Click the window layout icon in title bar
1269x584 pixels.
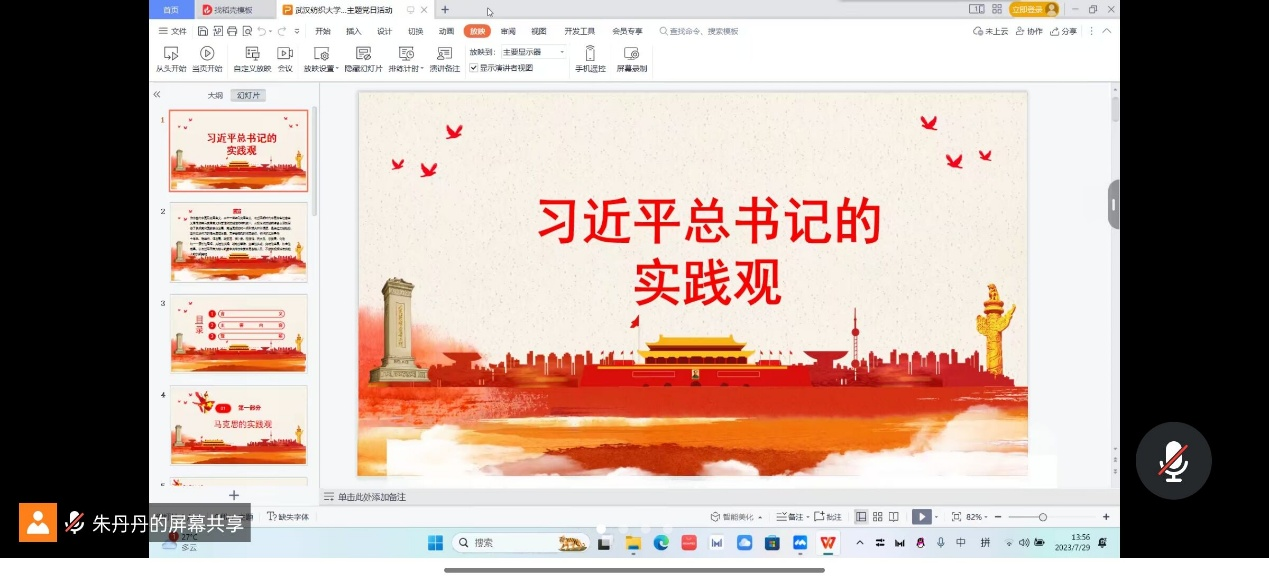click(x=977, y=9)
